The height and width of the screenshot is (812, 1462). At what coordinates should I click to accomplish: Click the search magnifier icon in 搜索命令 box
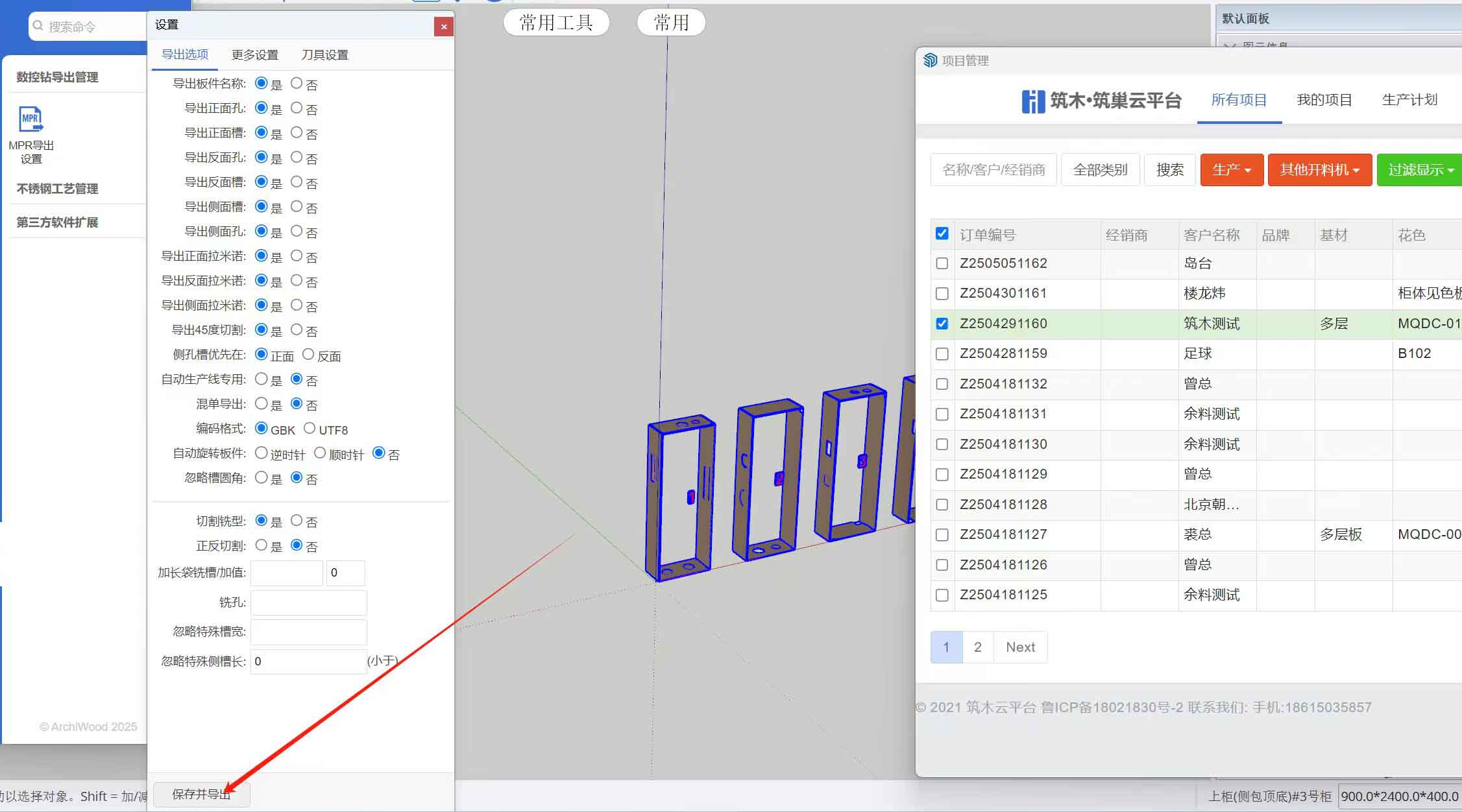[38, 26]
